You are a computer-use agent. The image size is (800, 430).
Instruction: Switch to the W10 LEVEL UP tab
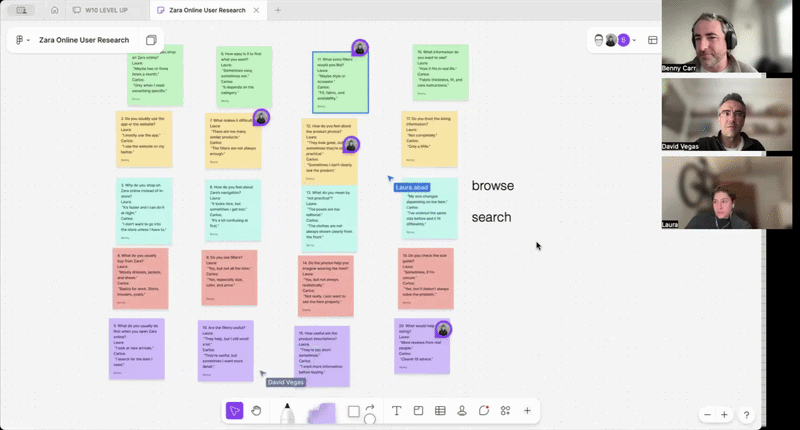point(105,10)
